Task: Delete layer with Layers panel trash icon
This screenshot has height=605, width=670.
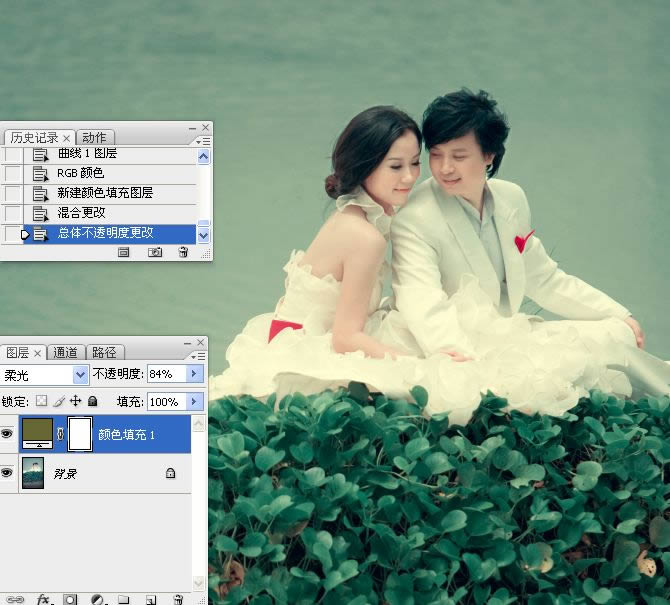Action: click(x=177, y=598)
